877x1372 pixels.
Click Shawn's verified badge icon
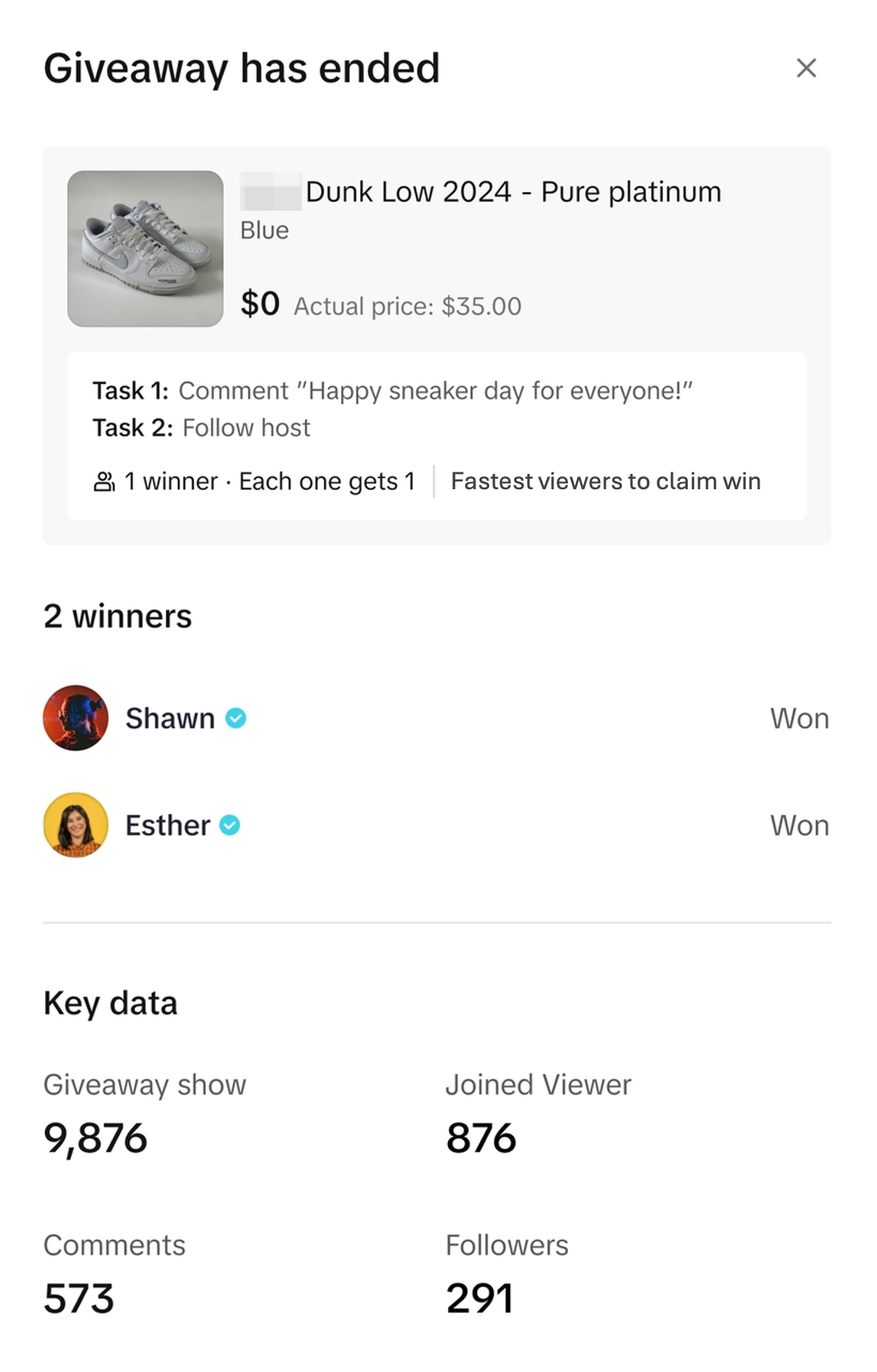click(236, 718)
